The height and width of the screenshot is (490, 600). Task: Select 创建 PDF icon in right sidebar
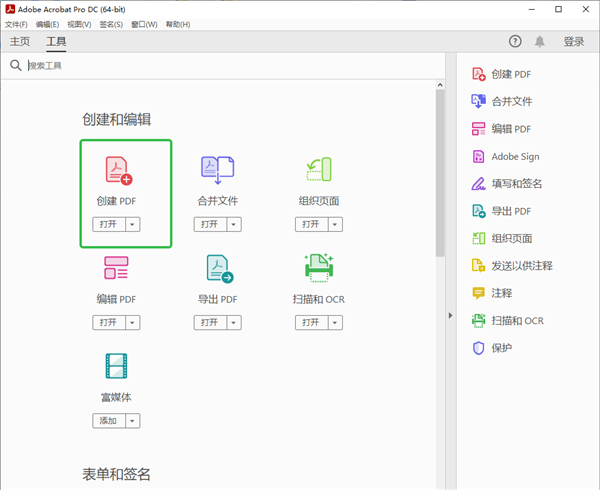478,74
